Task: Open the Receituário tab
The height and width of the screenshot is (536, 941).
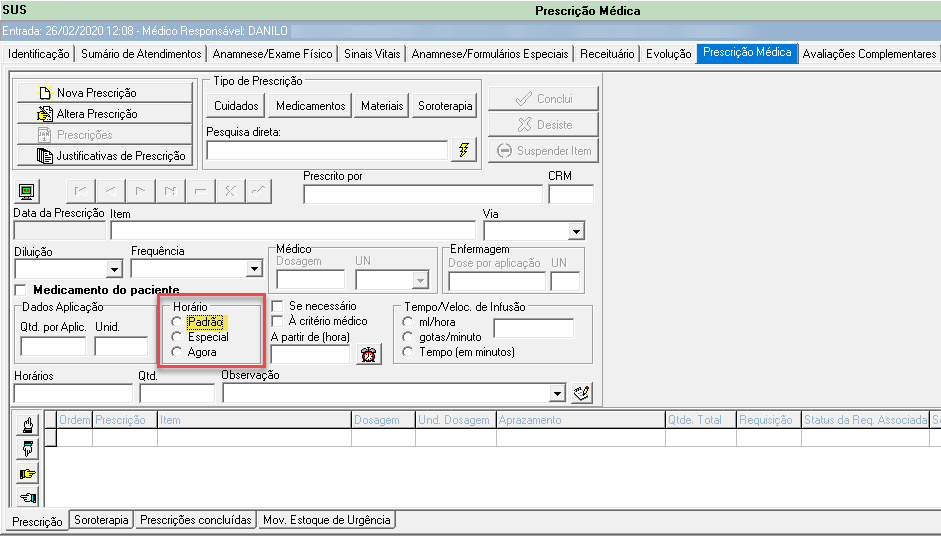Action: (x=607, y=54)
